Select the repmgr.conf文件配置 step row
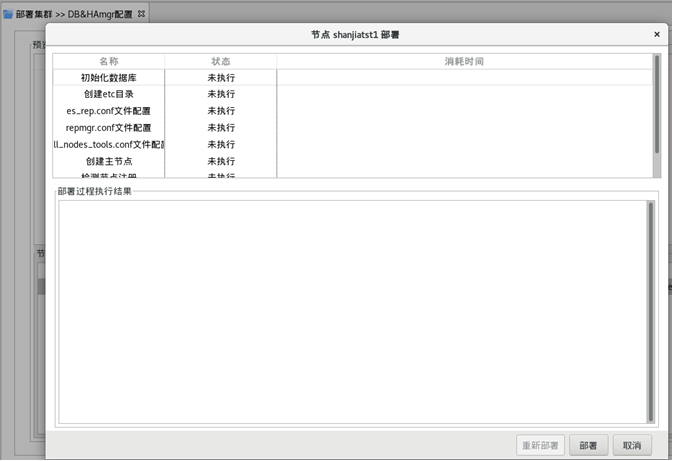 click(x=108, y=128)
